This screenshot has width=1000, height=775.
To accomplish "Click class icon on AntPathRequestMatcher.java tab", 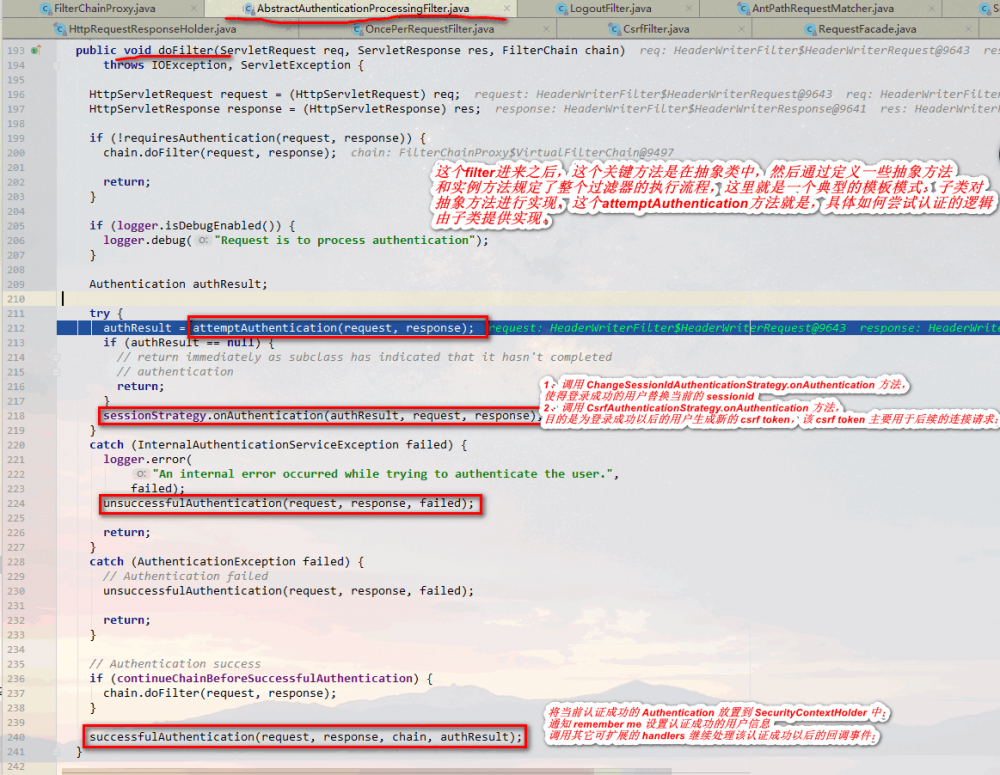I will [x=743, y=9].
